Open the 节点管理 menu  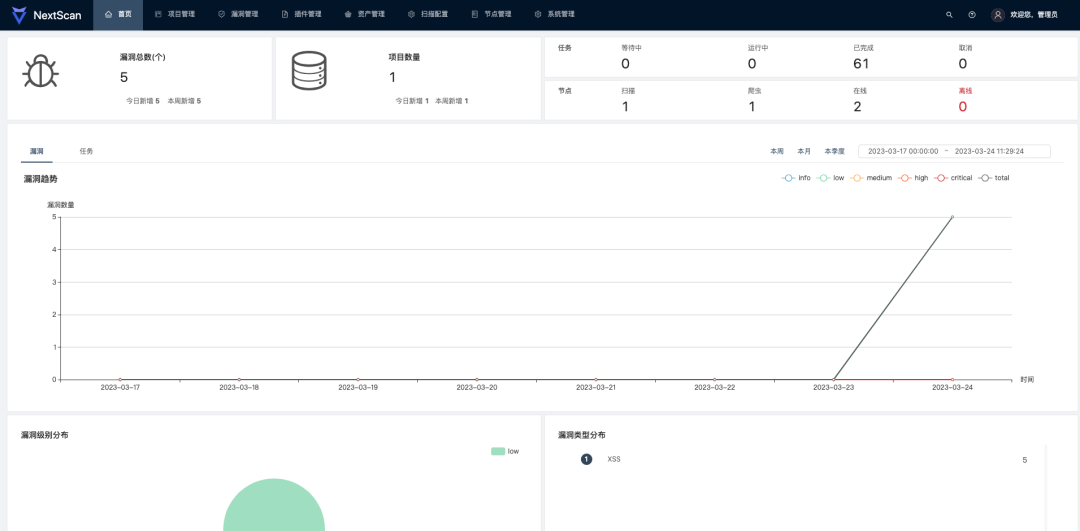click(491, 14)
